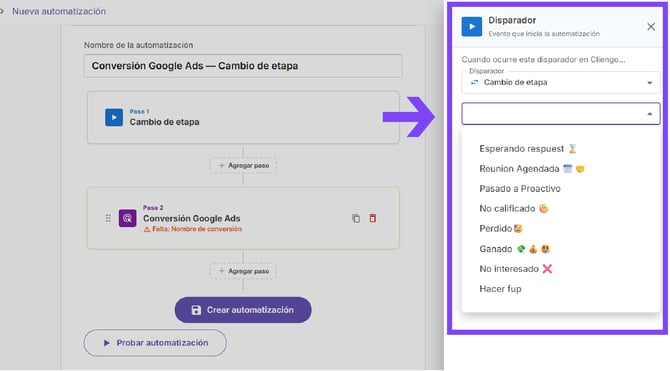Click the swap icon beside 'Cambio de etapa' dropdown

coord(474,82)
